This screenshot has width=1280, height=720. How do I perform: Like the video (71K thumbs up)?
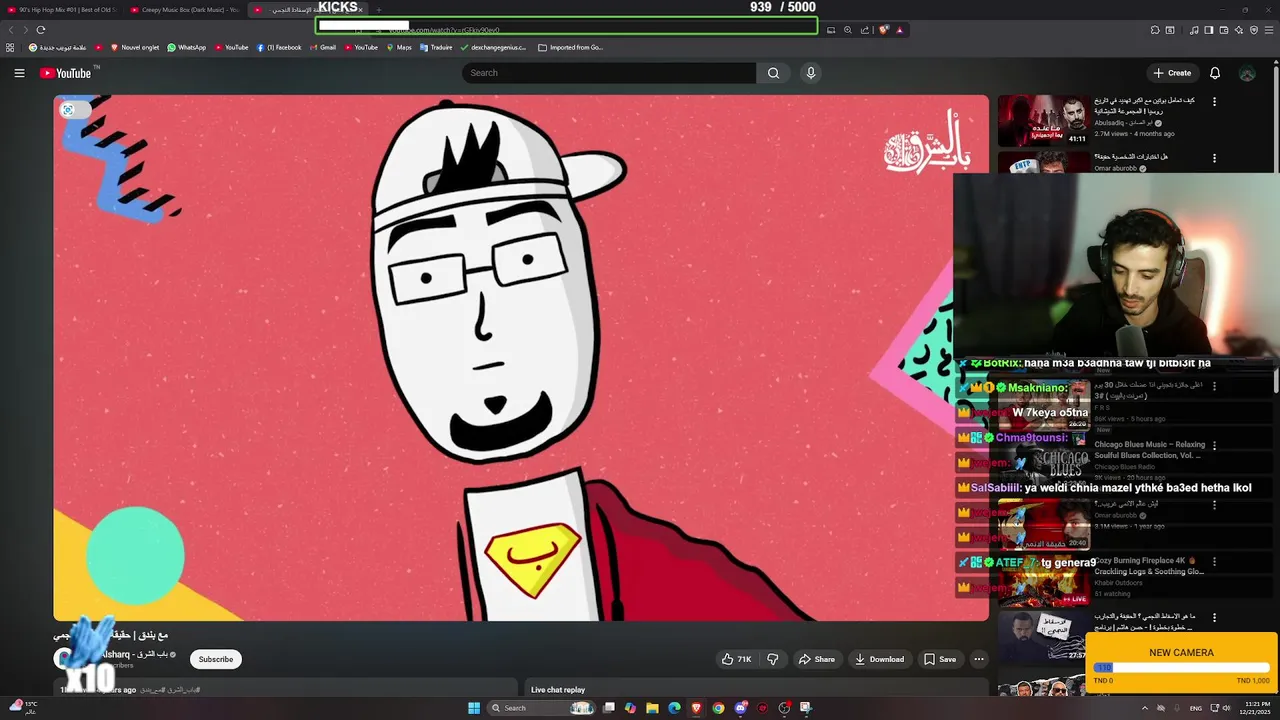pyautogui.click(x=737, y=659)
